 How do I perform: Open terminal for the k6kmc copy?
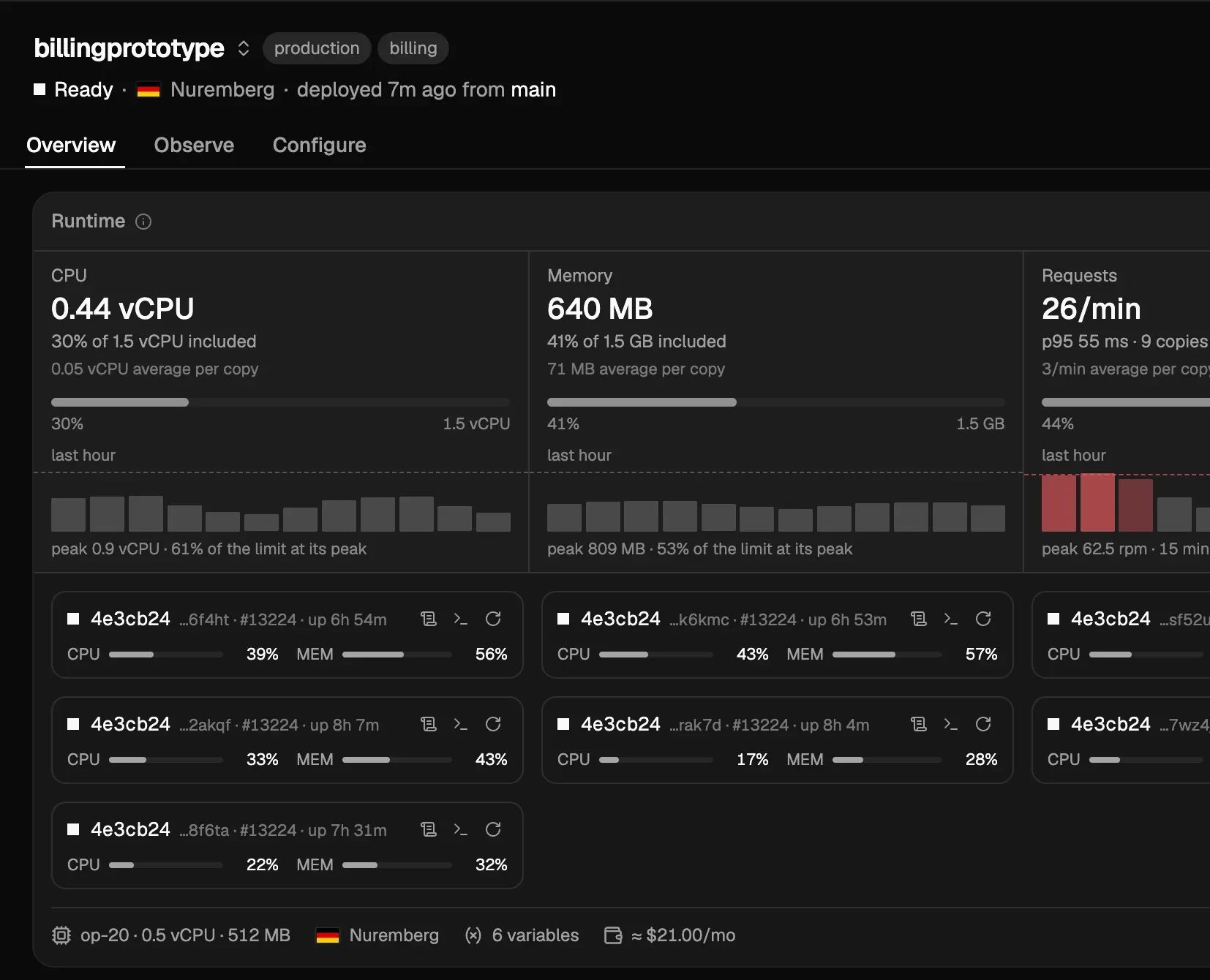(x=951, y=619)
